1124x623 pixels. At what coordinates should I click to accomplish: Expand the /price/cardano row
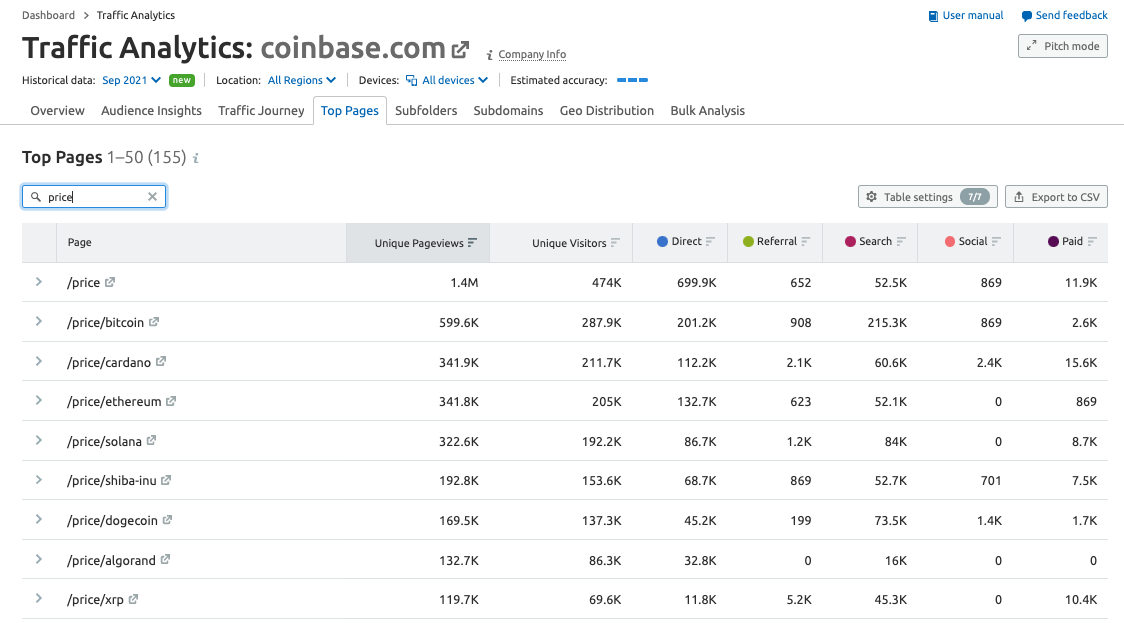coord(39,361)
